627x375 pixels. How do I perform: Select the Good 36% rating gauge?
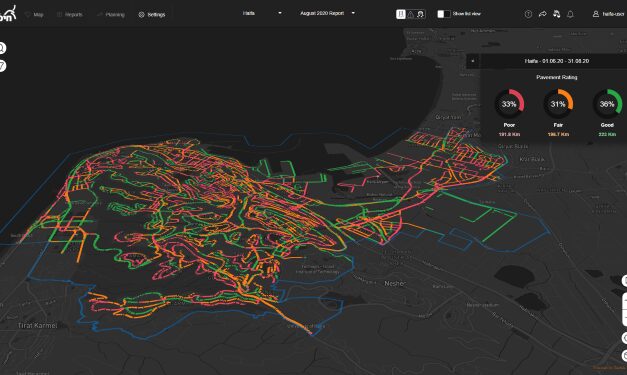click(607, 104)
